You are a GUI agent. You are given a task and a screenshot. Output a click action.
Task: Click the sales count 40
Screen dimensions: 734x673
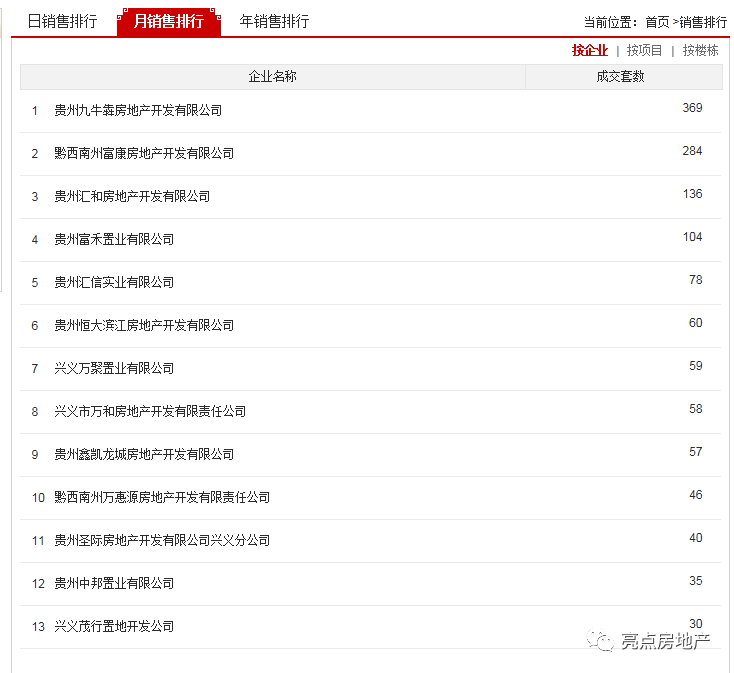click(696, 539)
